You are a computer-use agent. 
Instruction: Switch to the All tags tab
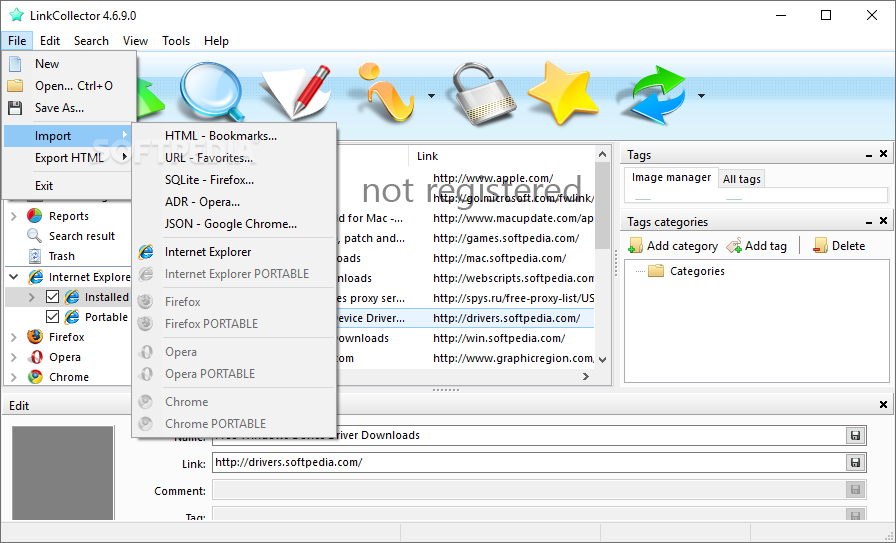(x=742, y=179)
